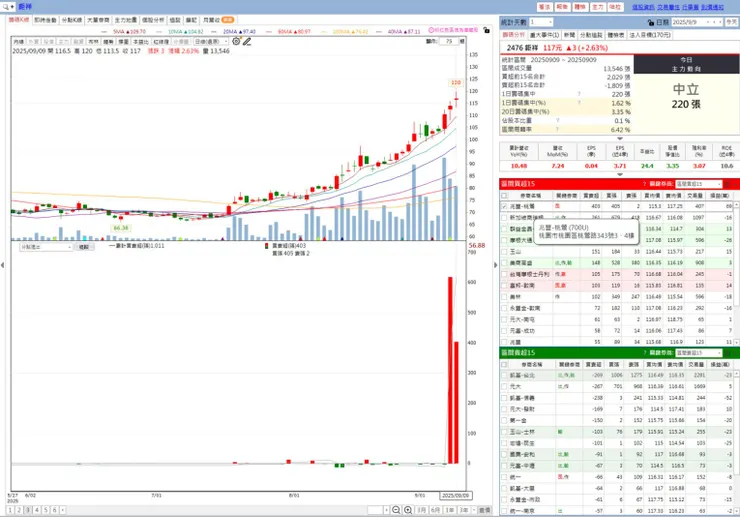Go to previous date arrow

(714, 22)
